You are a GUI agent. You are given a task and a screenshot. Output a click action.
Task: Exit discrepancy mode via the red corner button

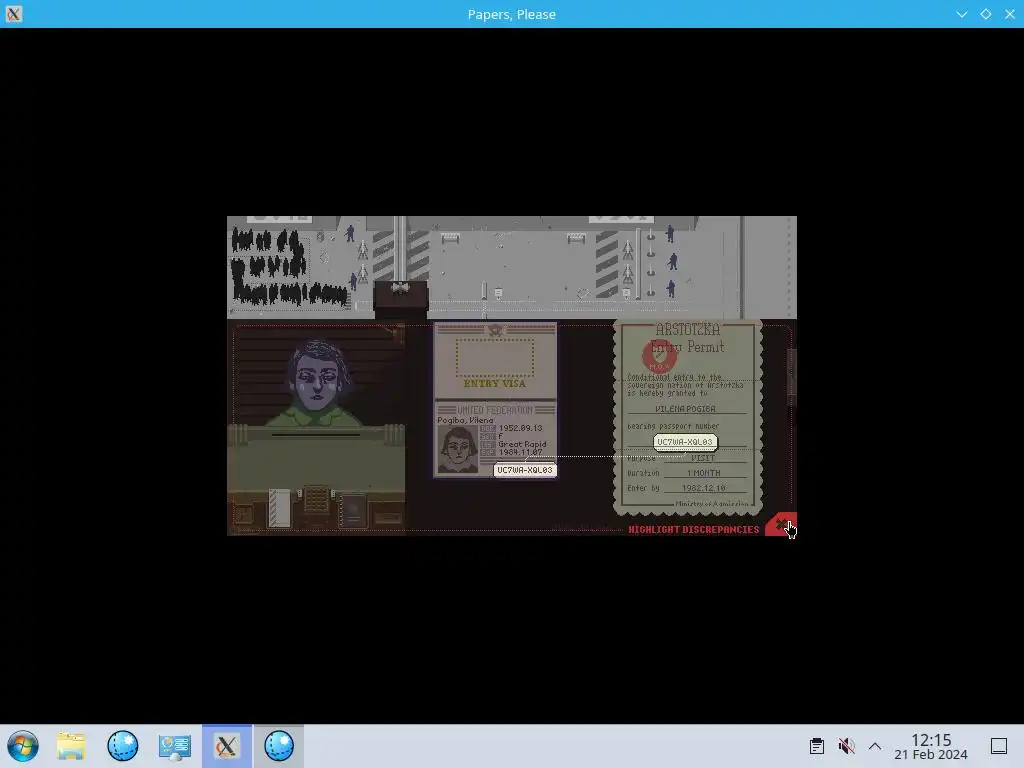(782, 524)
